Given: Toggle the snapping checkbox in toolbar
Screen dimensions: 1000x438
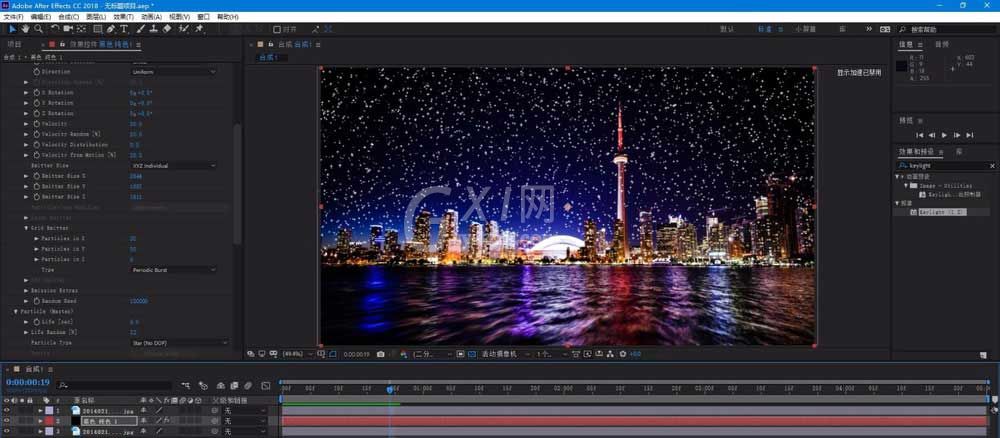Looking at the screenshot, I should coord(277,29).
